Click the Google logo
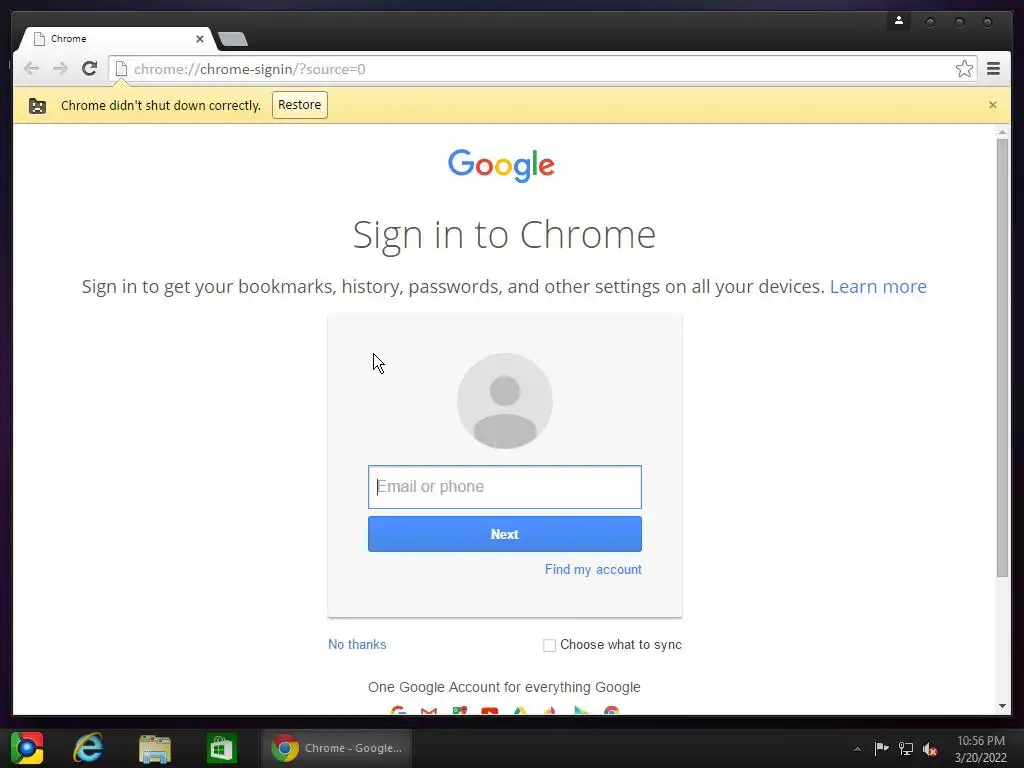This screenshot has width=1024, height=768. click(502, 165)
